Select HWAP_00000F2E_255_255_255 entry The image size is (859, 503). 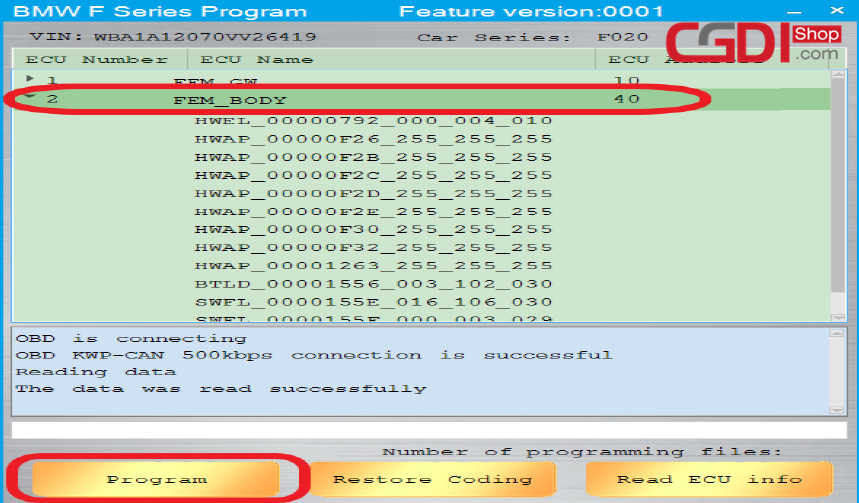(373, 211)
